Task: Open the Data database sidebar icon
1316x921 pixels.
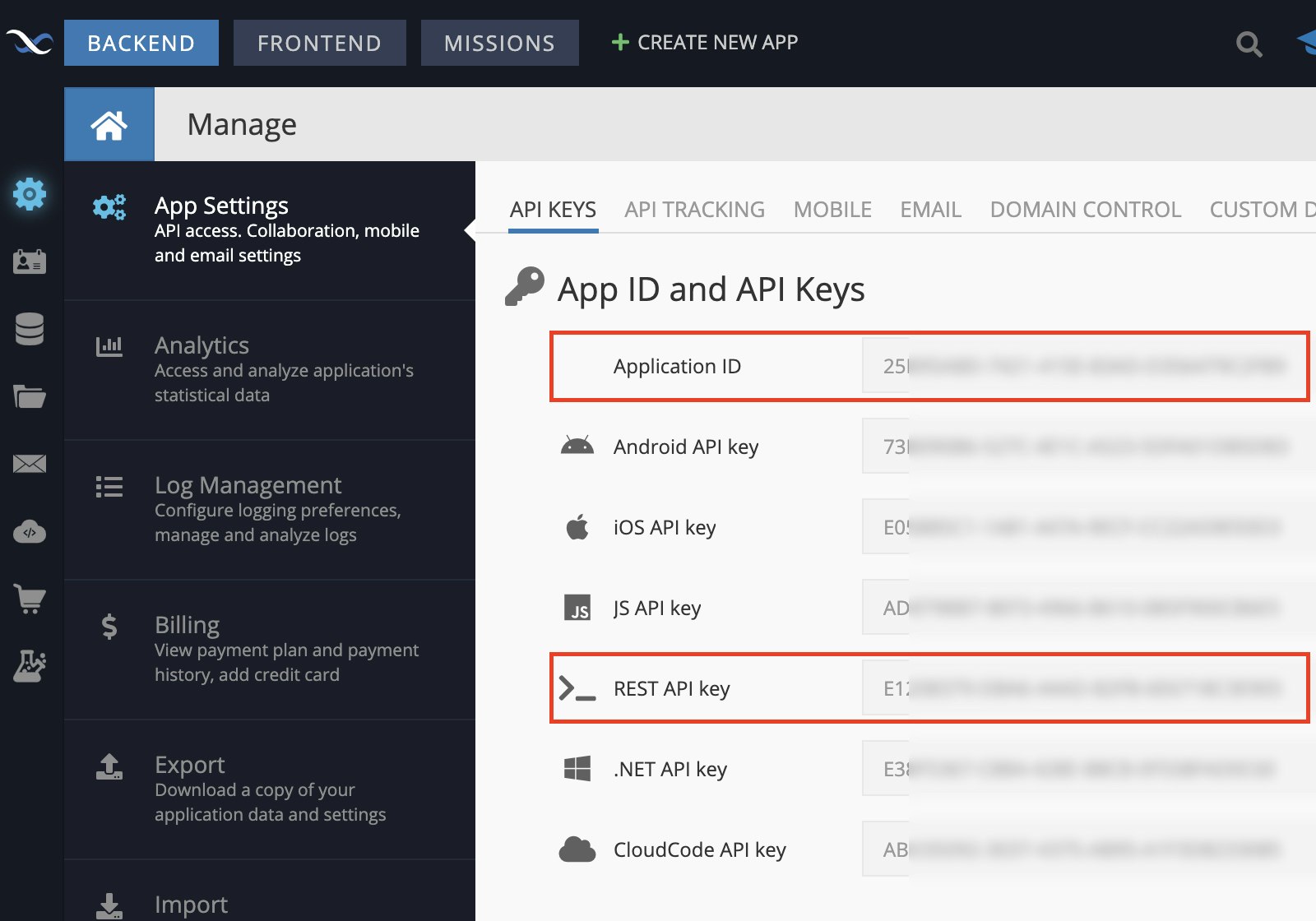Action: [x=30, y=329]
